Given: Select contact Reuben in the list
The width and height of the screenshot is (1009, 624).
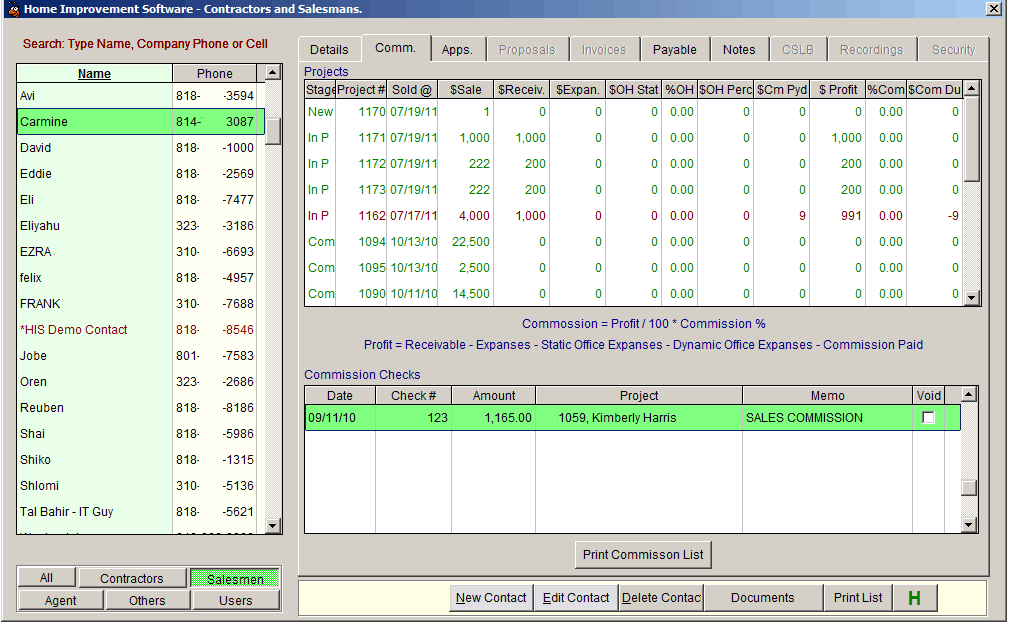Looking at the screenshot, I should [x=140, y=408].
